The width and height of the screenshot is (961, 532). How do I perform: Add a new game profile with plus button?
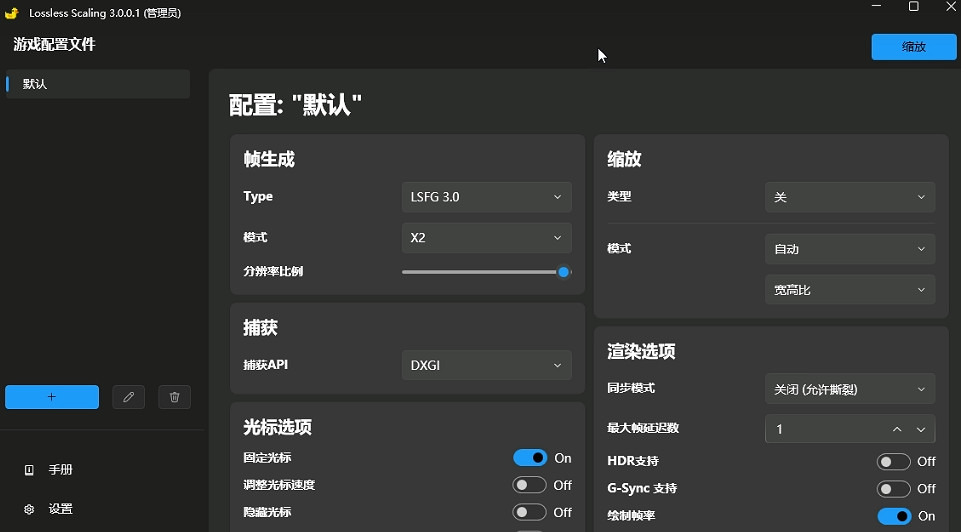[52, 397]
